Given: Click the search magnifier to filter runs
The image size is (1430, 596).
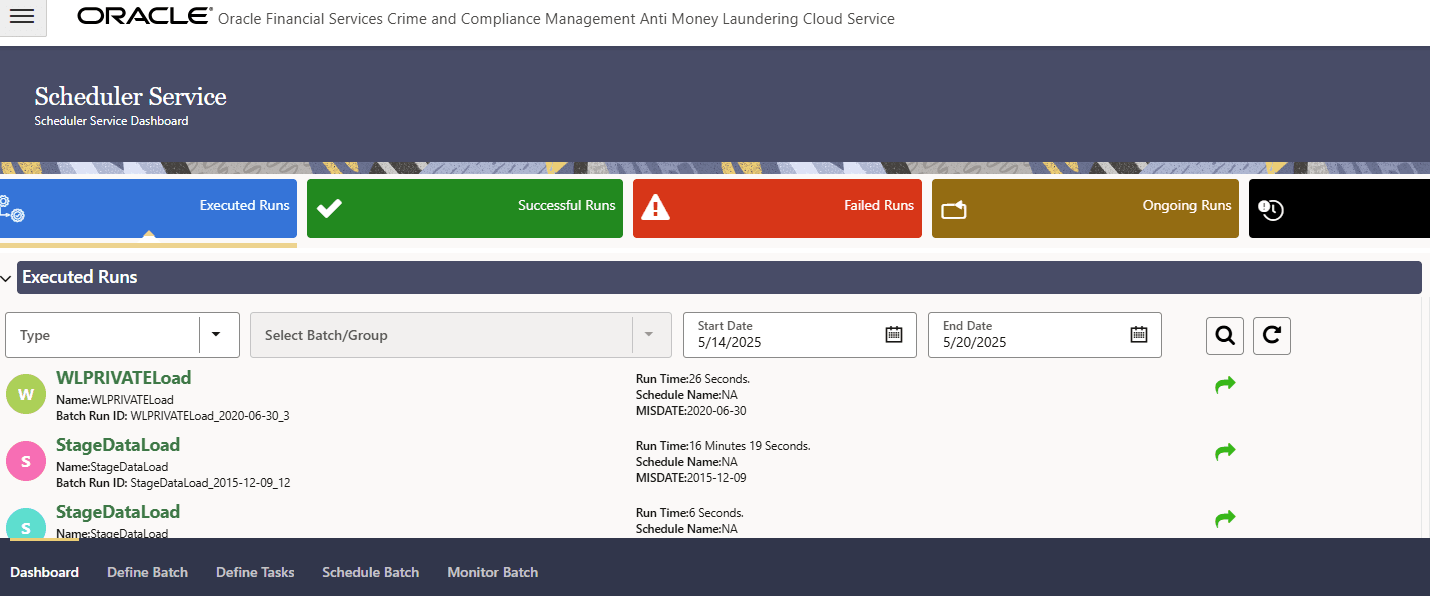Looking at the screenshot, I should (x=1224, y=335).
